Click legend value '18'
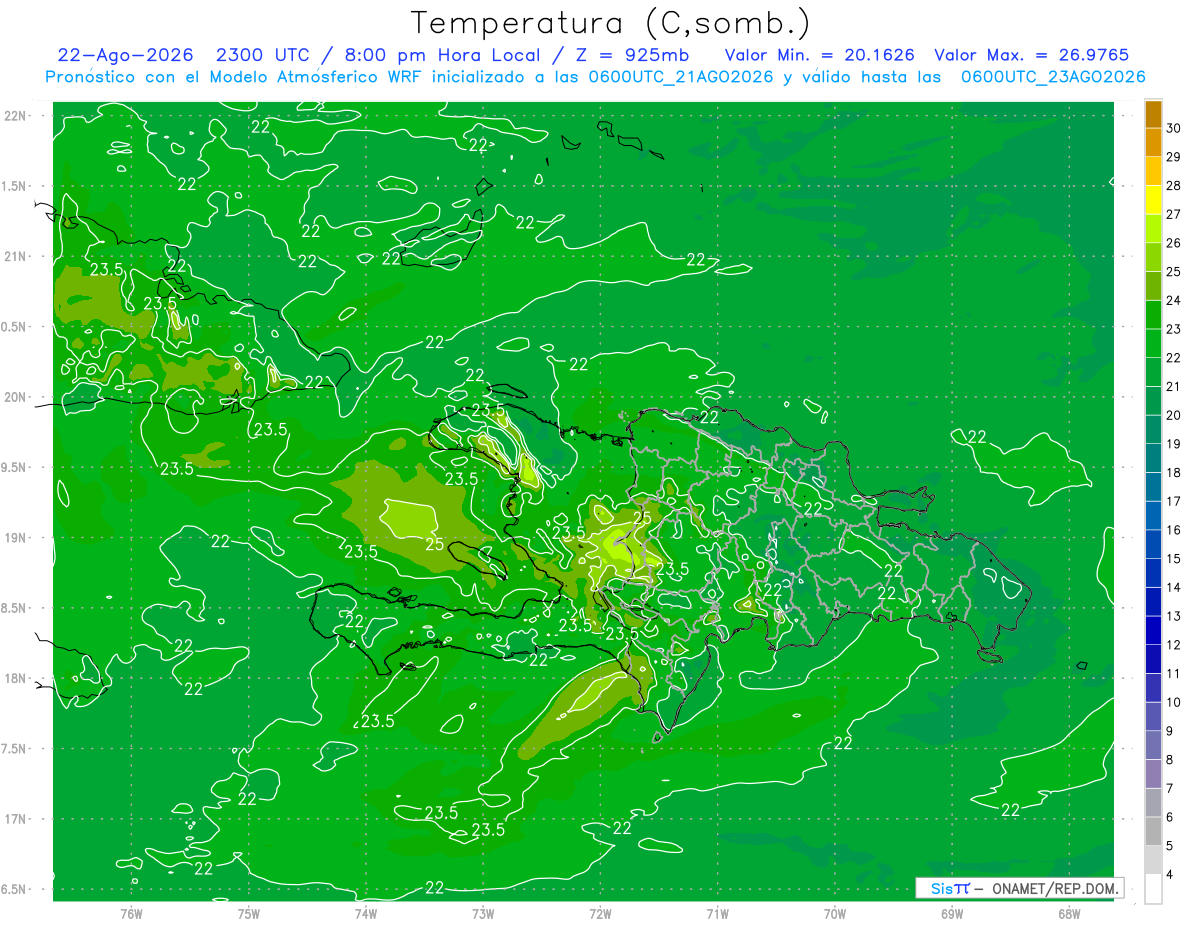The height and width of the screenshot is (927, 1200). 1174,473
